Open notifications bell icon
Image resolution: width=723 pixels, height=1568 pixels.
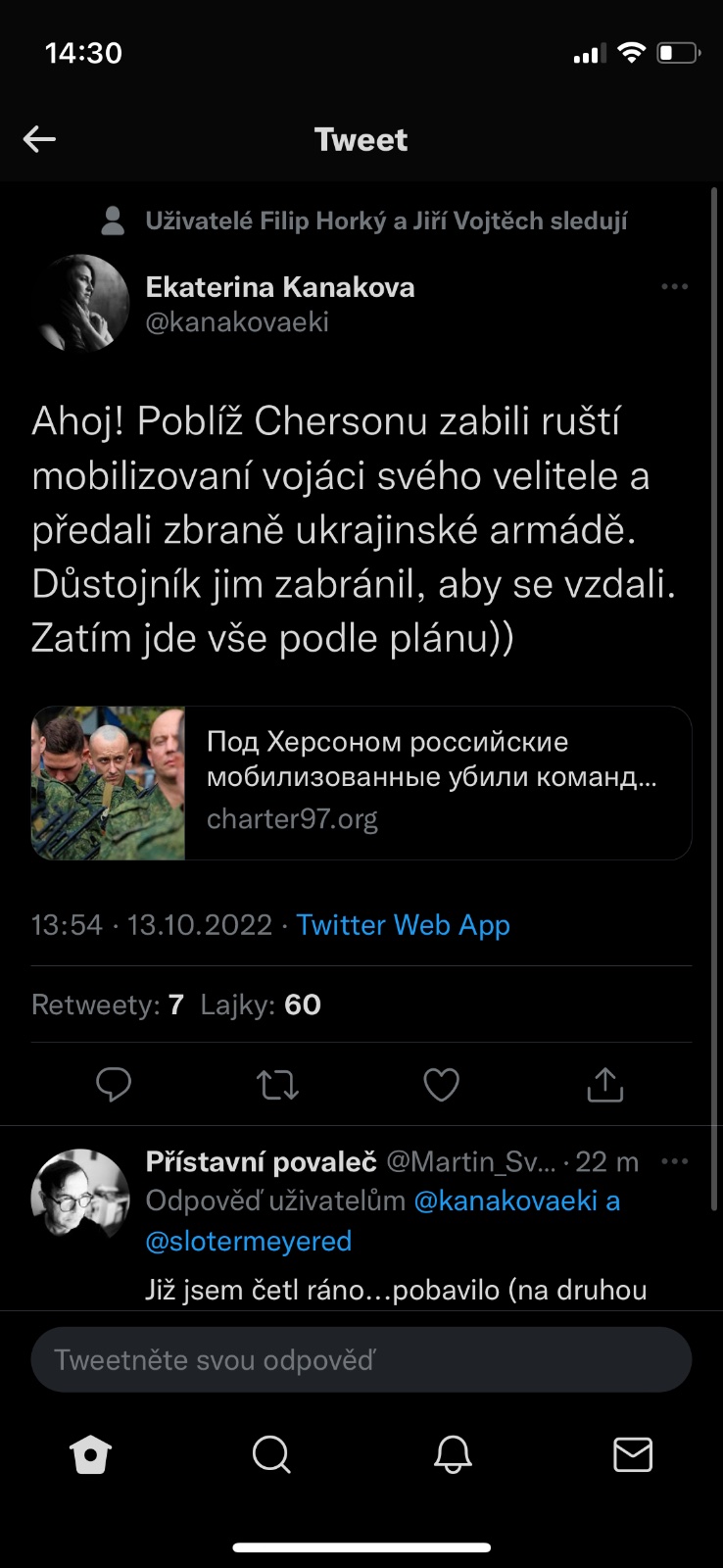tap(453, 1455)
